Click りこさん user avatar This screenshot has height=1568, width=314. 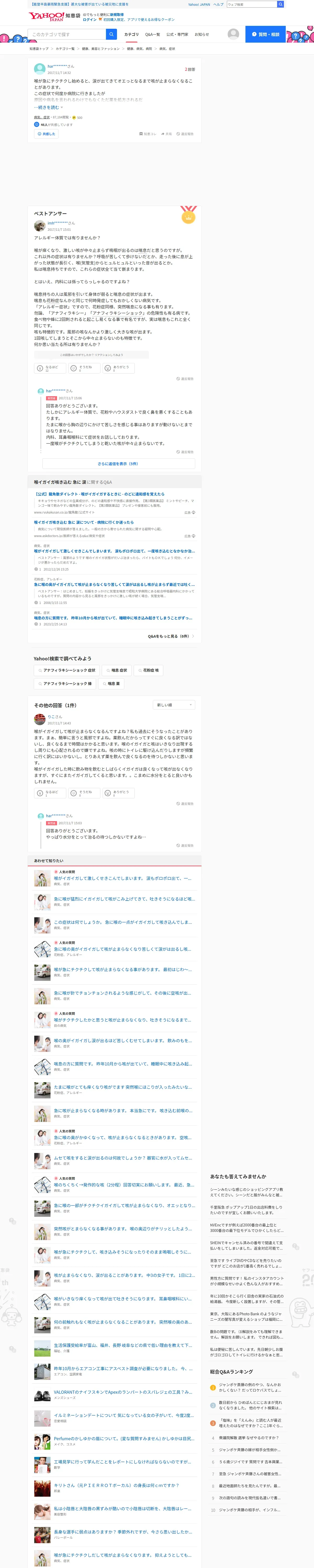point(40,719)
